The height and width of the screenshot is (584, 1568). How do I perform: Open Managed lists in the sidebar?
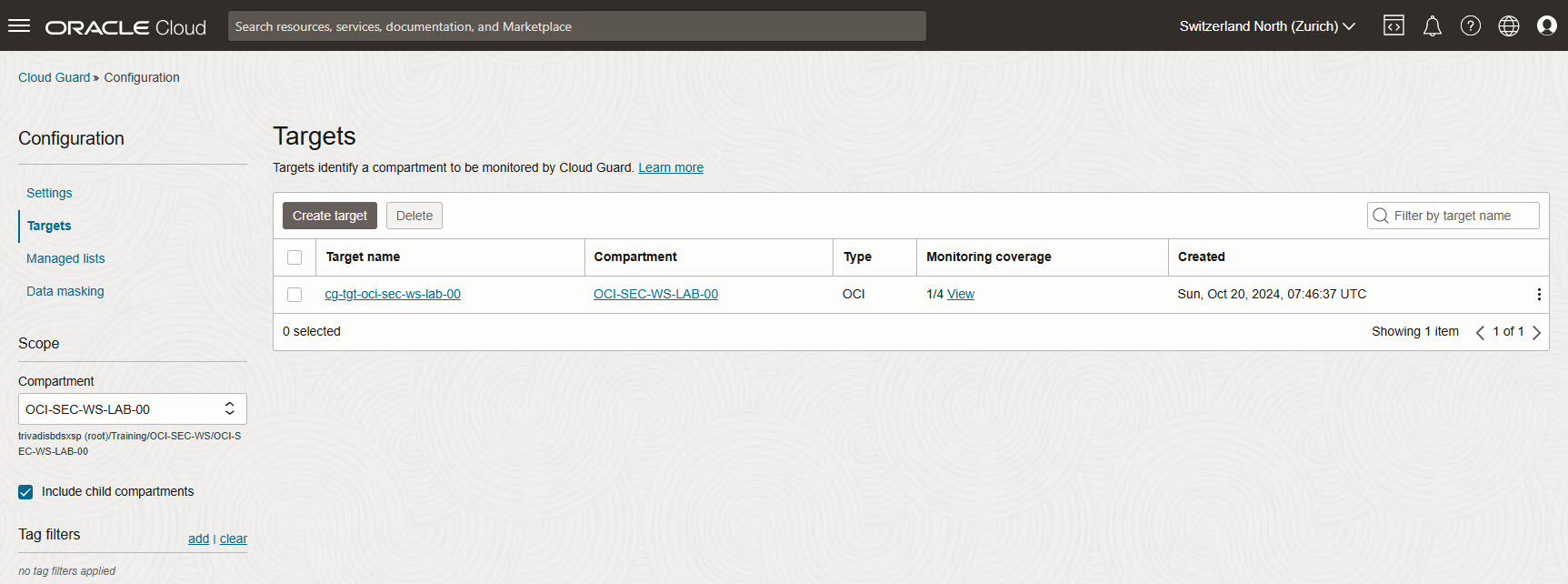[x=65, y=258]
